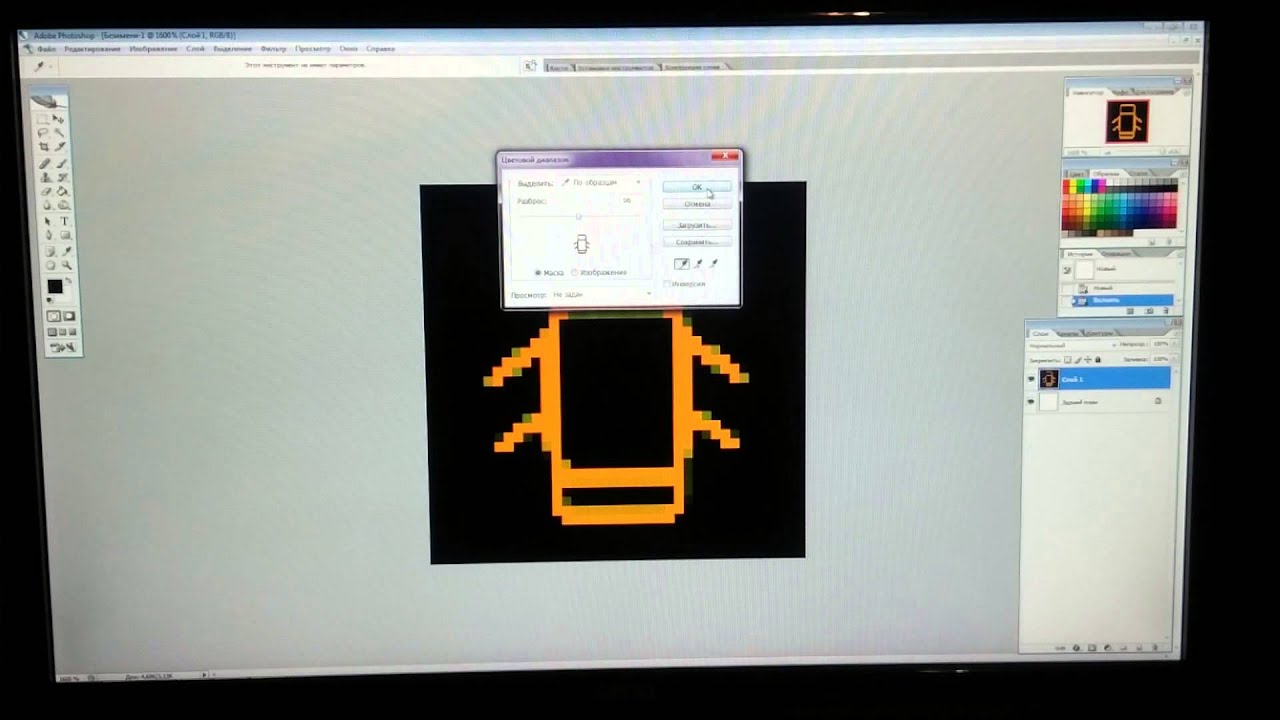
Task: Select the Crop tool
Action: 45,146
